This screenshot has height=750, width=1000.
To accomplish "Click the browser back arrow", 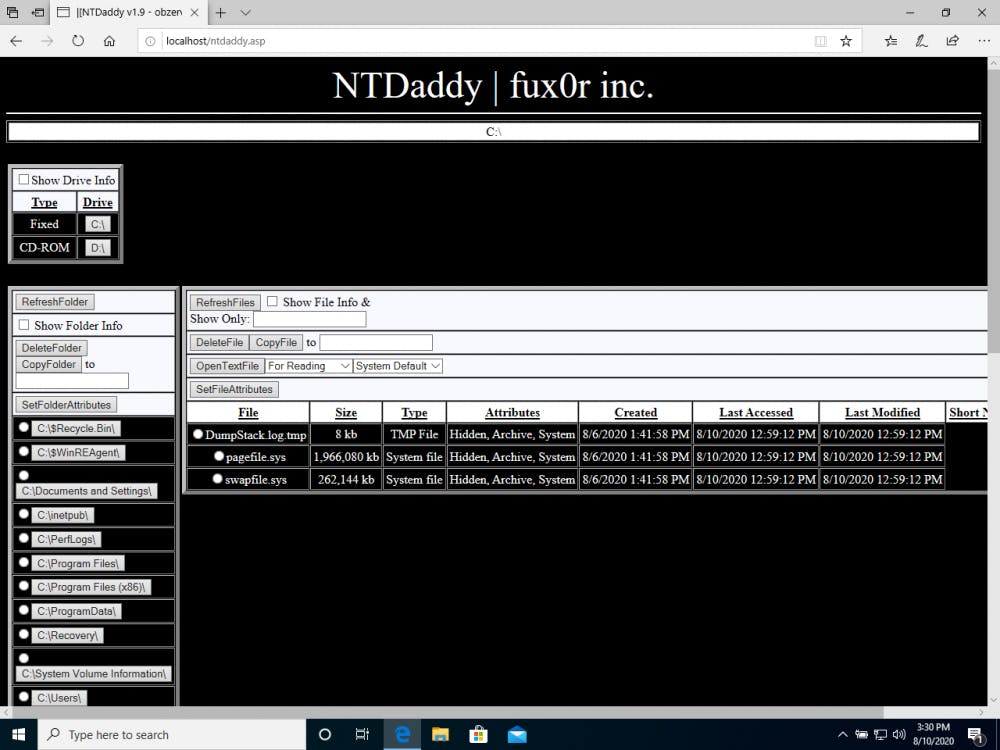I will (16, 41).
